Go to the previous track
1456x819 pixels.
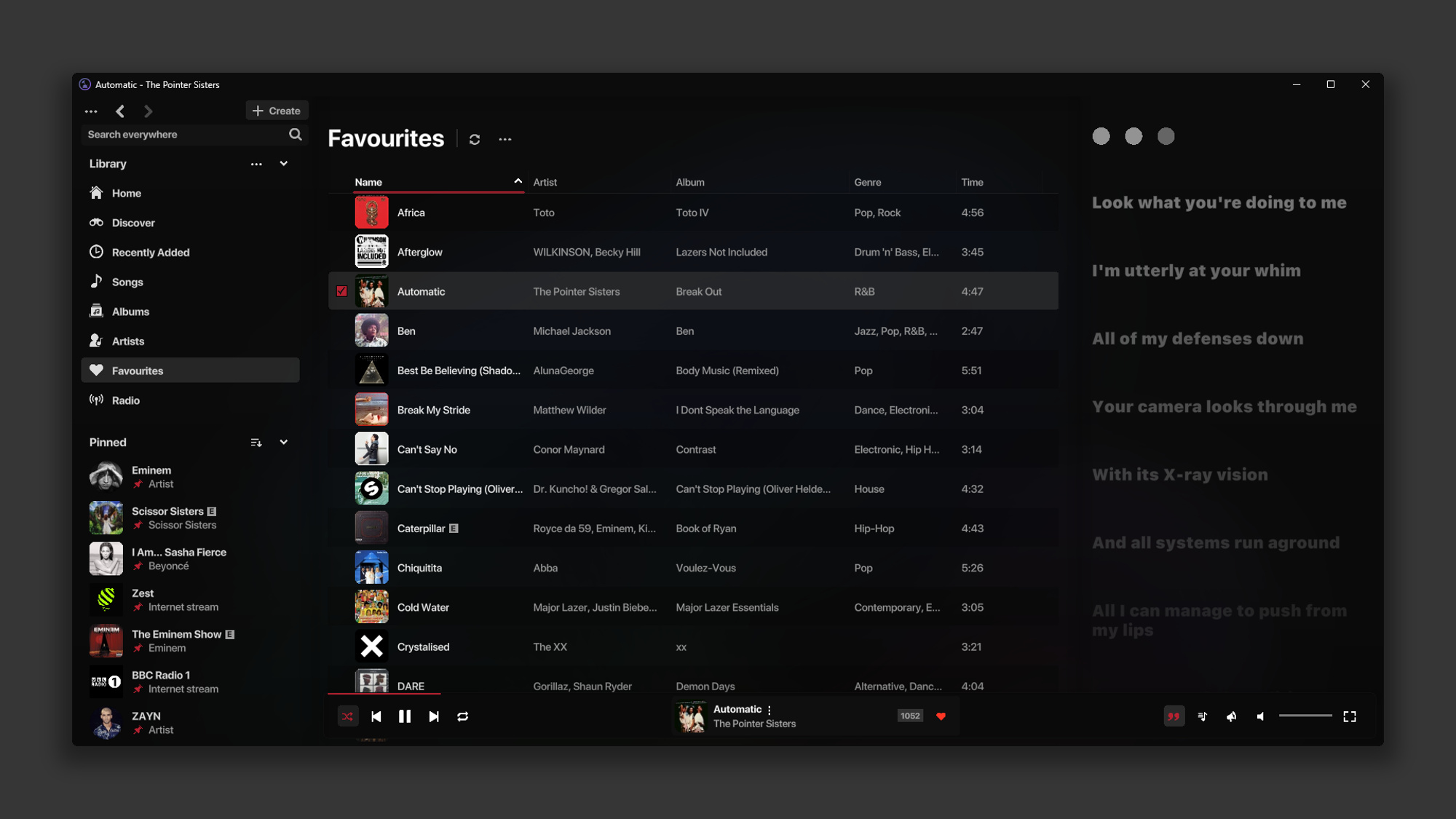click(376, 716)
